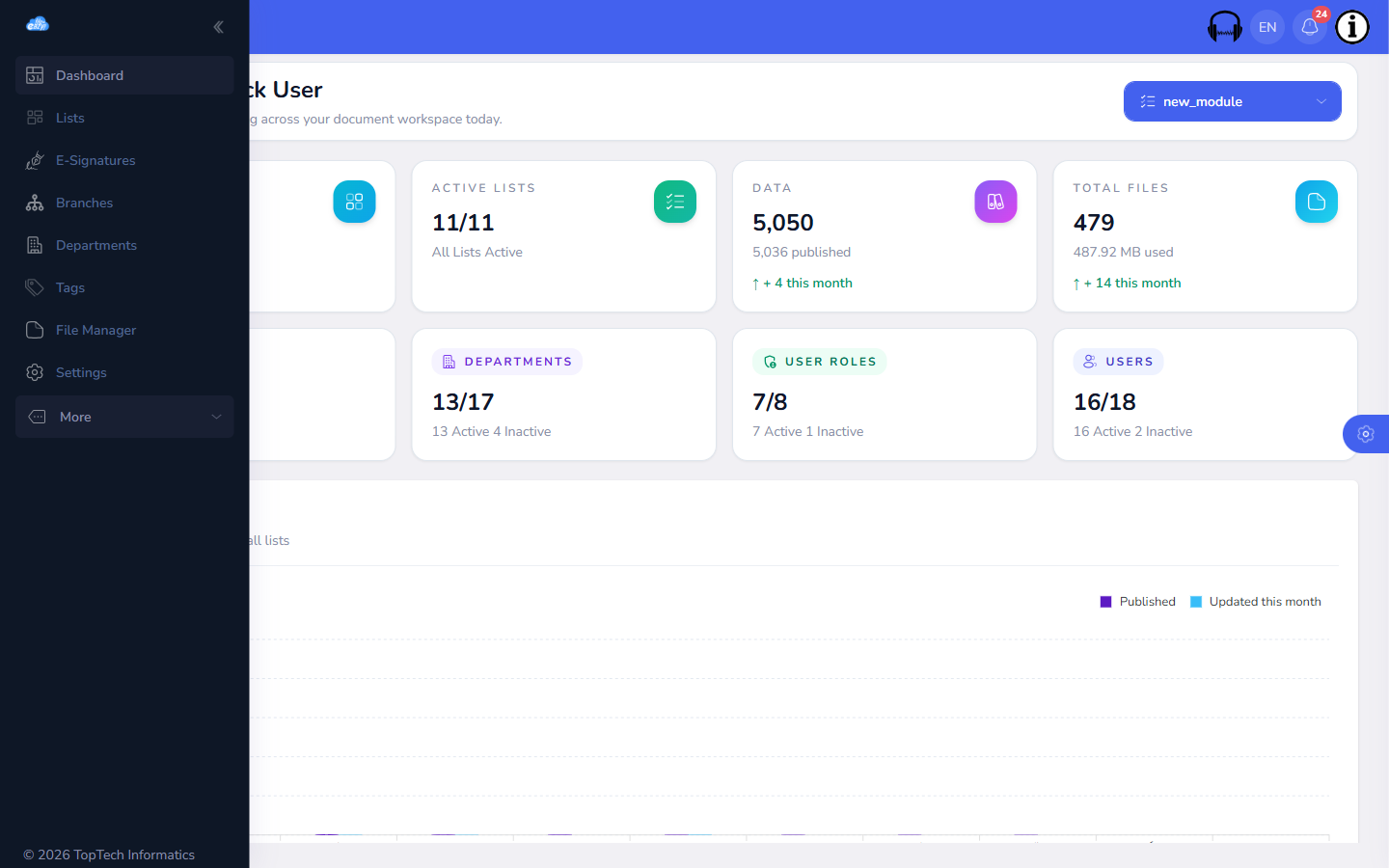Toggle the Updated this month legend series
The height and width of the screenshot is (868, 1389).
[x=1256, y=602]
